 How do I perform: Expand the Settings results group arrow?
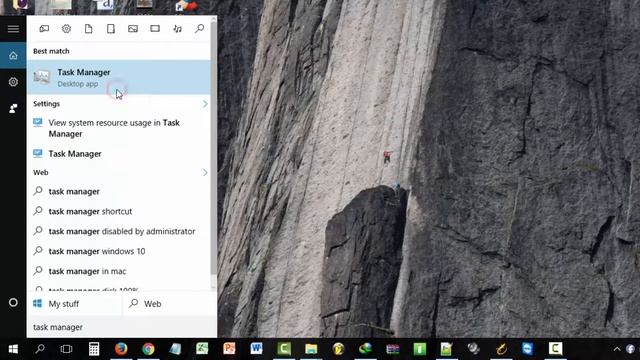(x=205, y=104)
